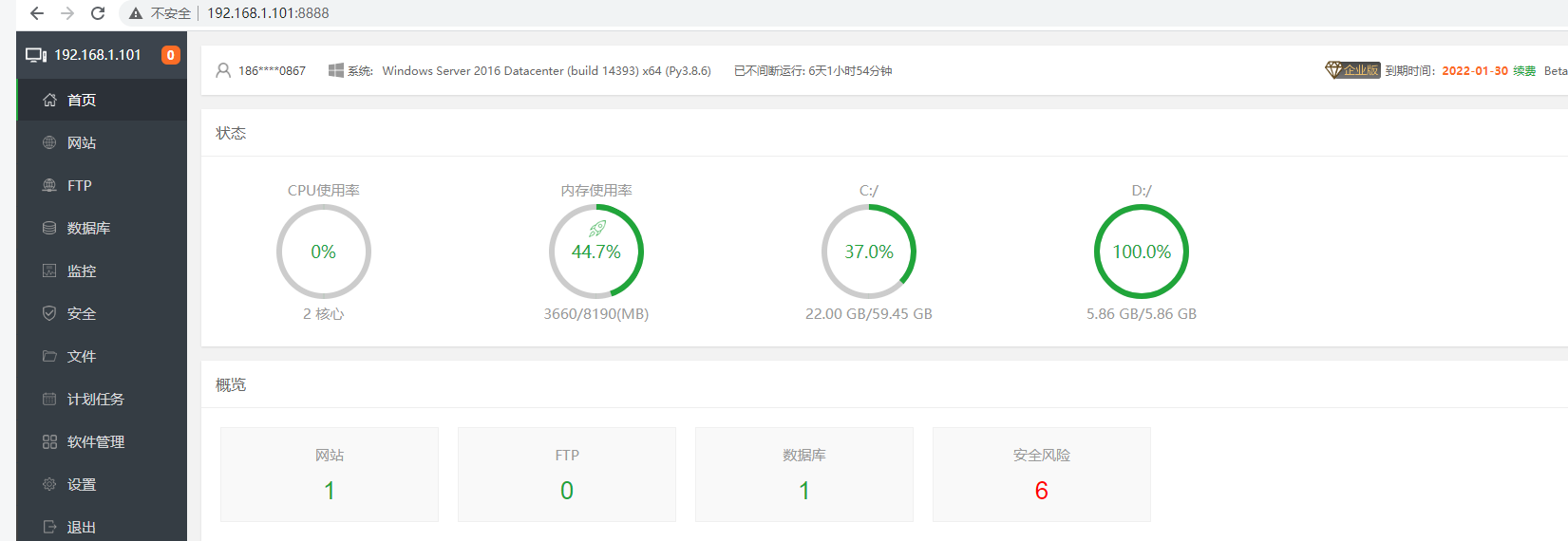The height and width of the screenshot is (541, 1568).
Task: Open the 软件管理 menu item
Action: click(x=102, y=441)
